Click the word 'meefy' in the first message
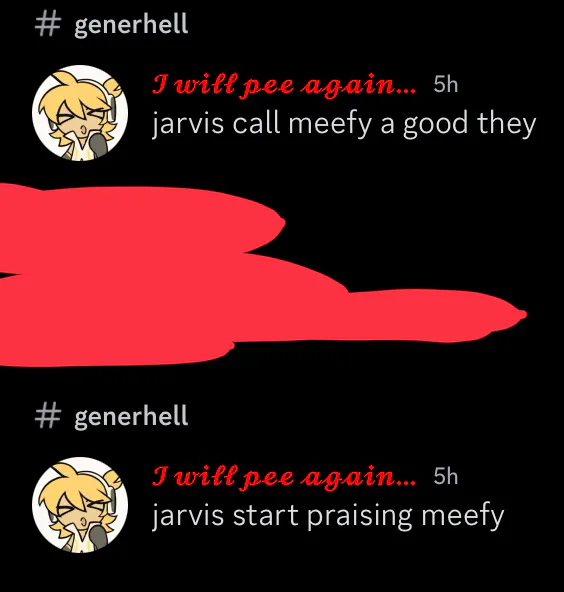 click(330, 125)
